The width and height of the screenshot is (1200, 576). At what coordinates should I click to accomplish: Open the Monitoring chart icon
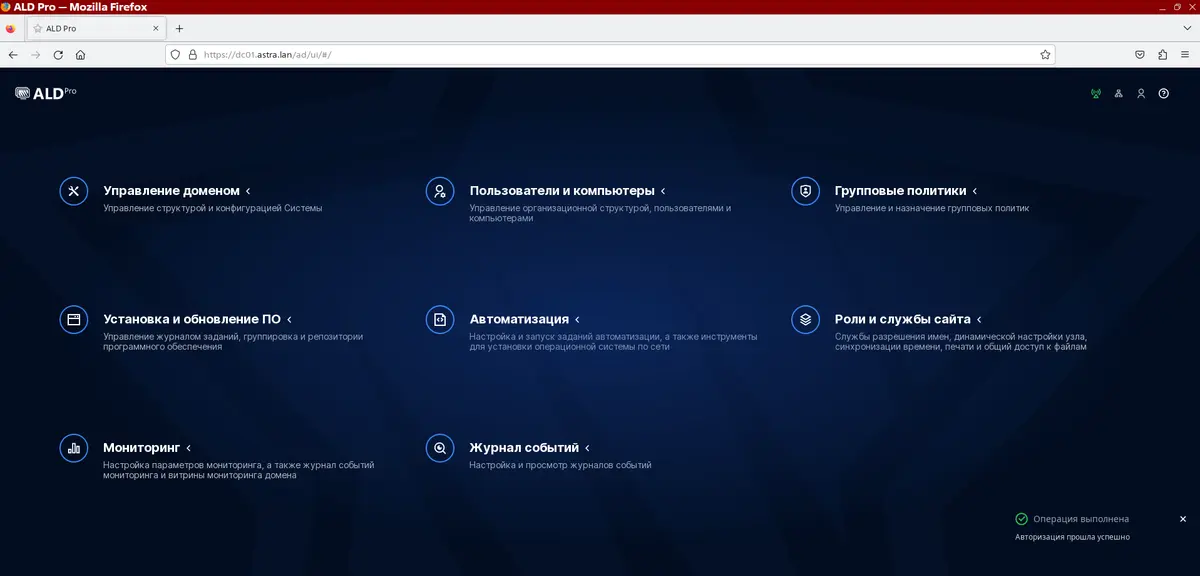73,448
